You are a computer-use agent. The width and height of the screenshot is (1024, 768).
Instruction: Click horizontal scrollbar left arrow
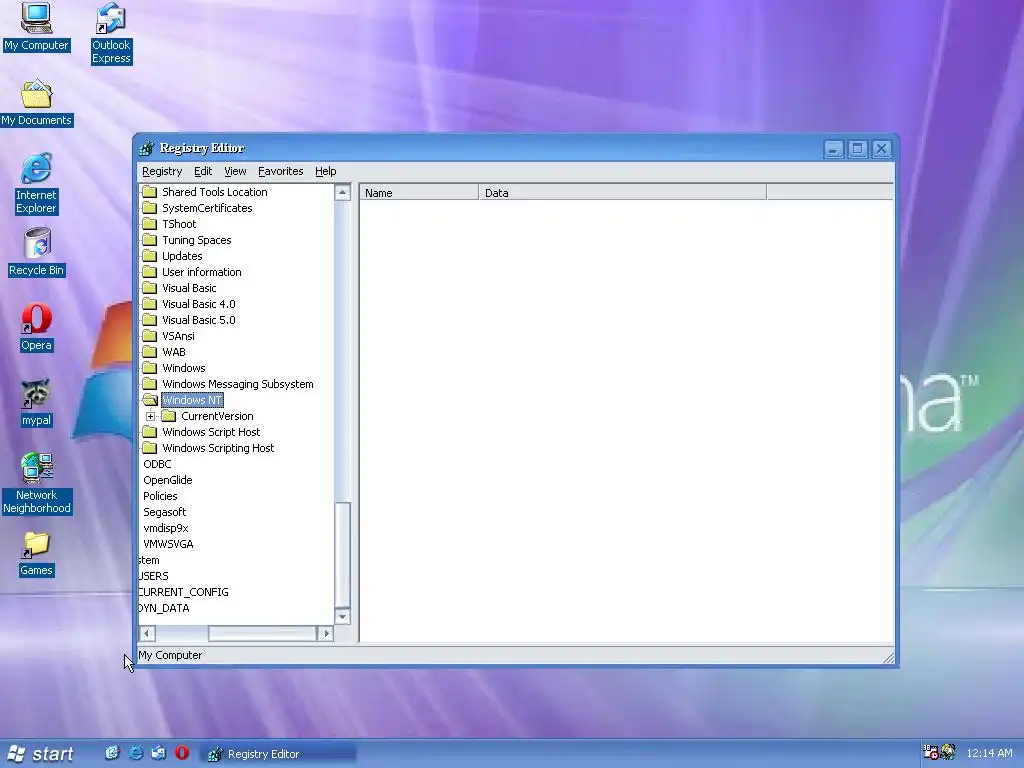click(147, 633)
